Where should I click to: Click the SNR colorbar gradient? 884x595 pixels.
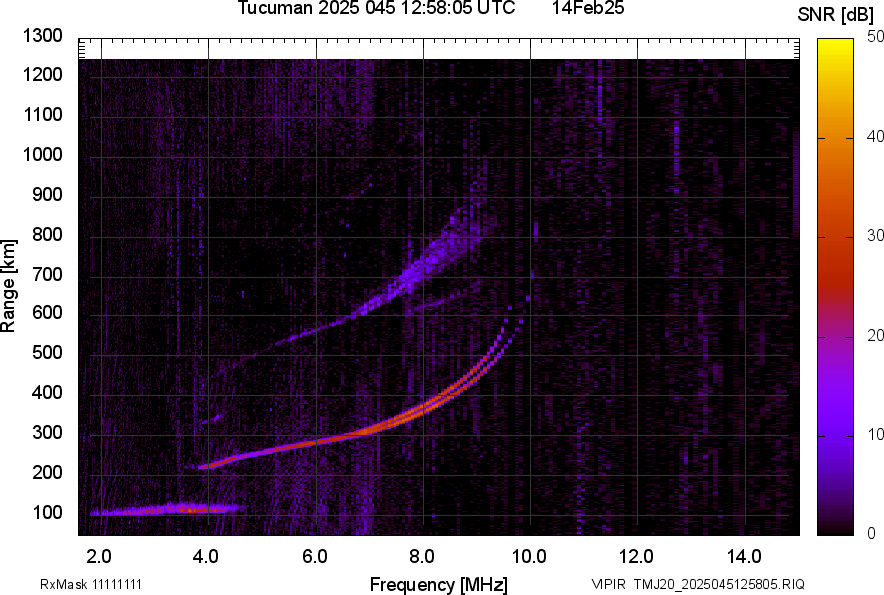(835, 287)
